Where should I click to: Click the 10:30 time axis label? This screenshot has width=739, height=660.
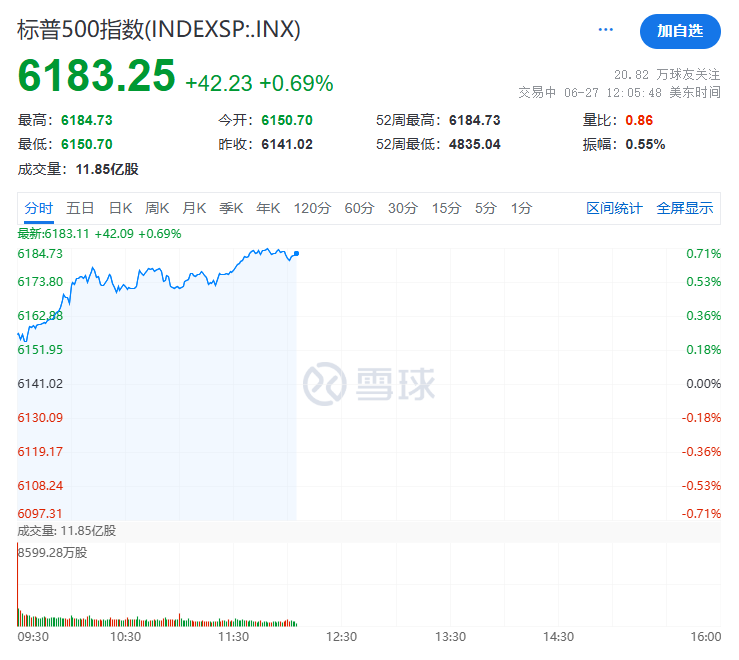[125, 637]
